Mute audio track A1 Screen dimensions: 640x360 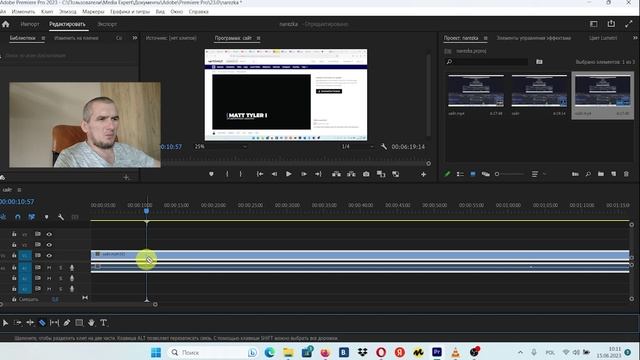click(49, 268)
